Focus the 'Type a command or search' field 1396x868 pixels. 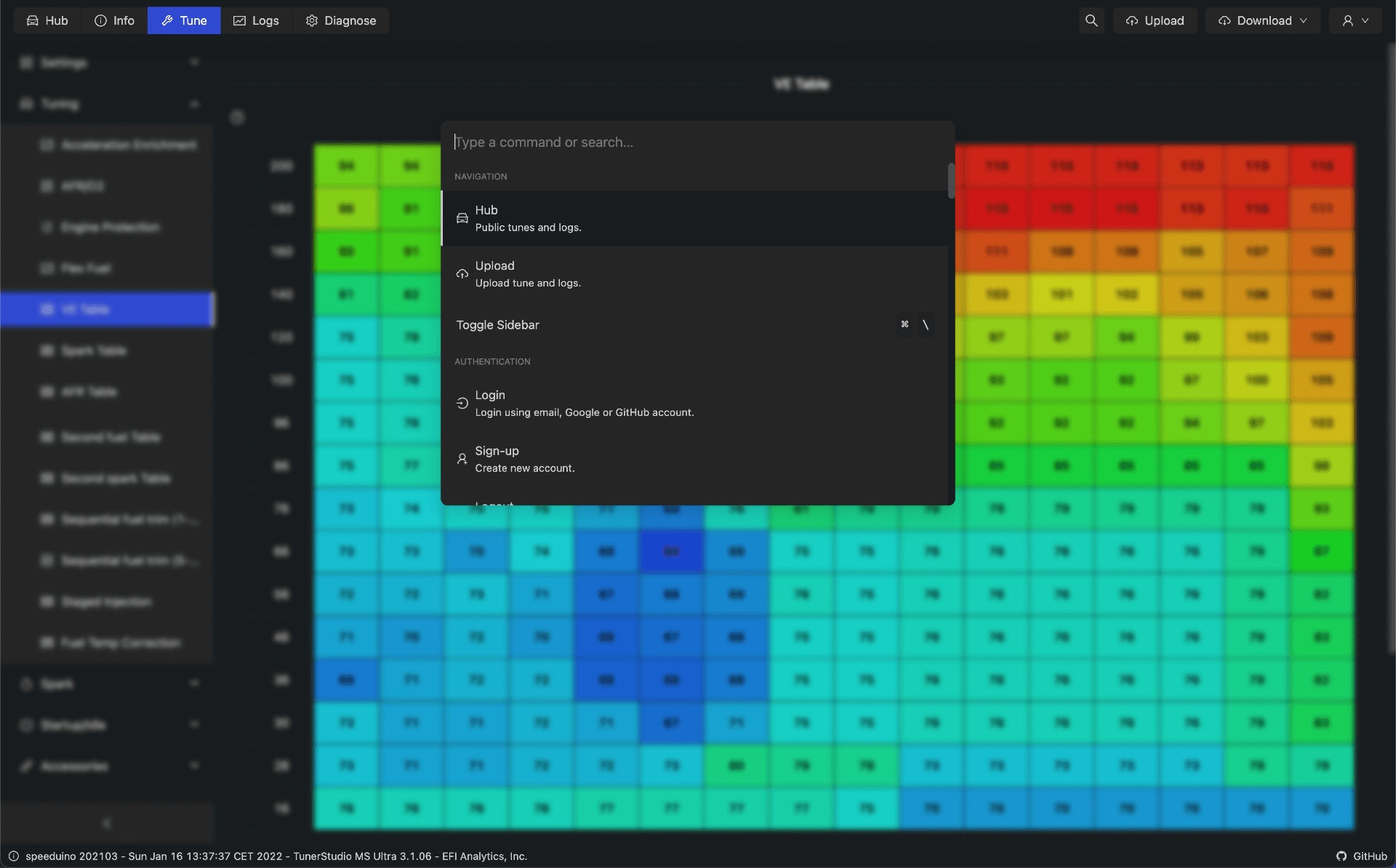[x=697, y=142]
